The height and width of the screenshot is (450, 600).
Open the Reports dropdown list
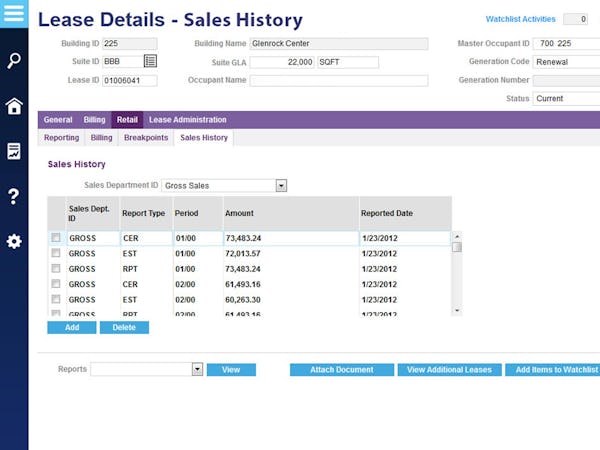[197, 369]
